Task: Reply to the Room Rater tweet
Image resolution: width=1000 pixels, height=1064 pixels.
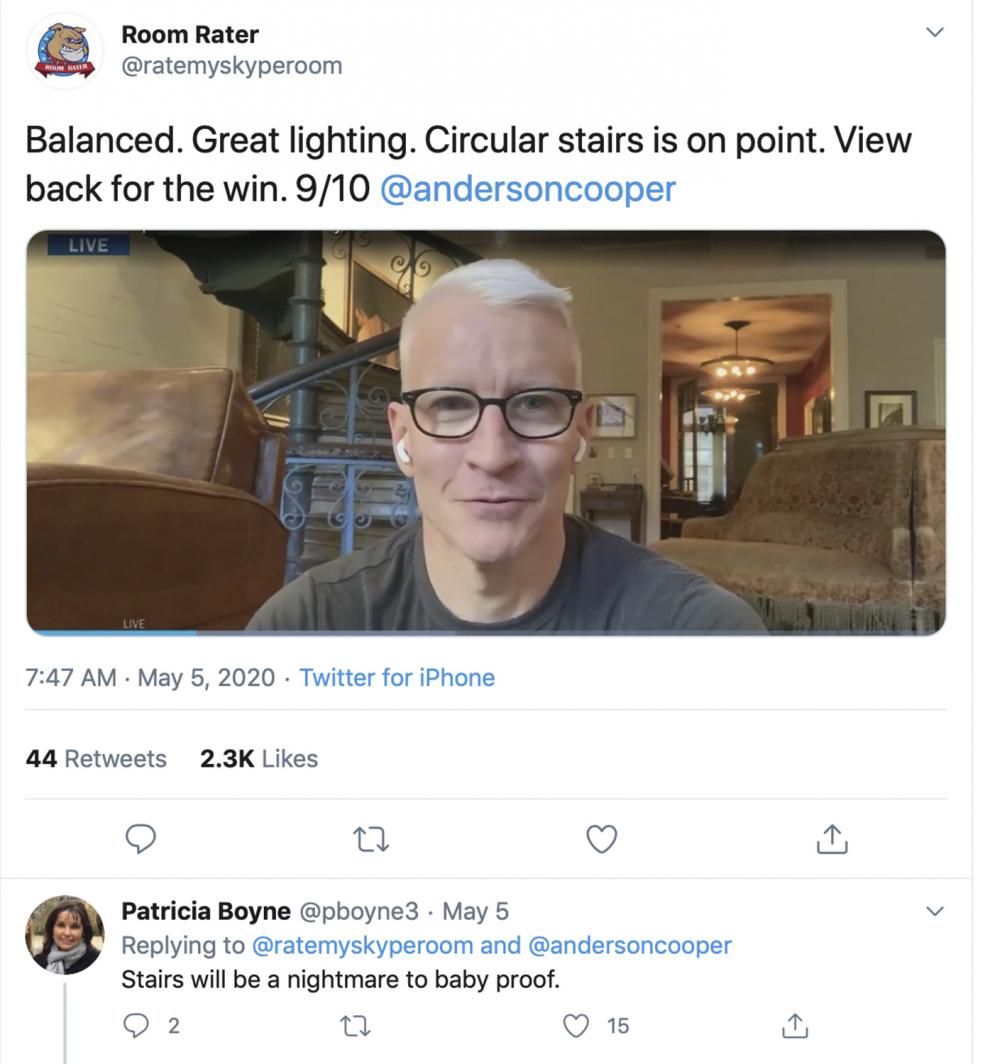Action: 142,839
